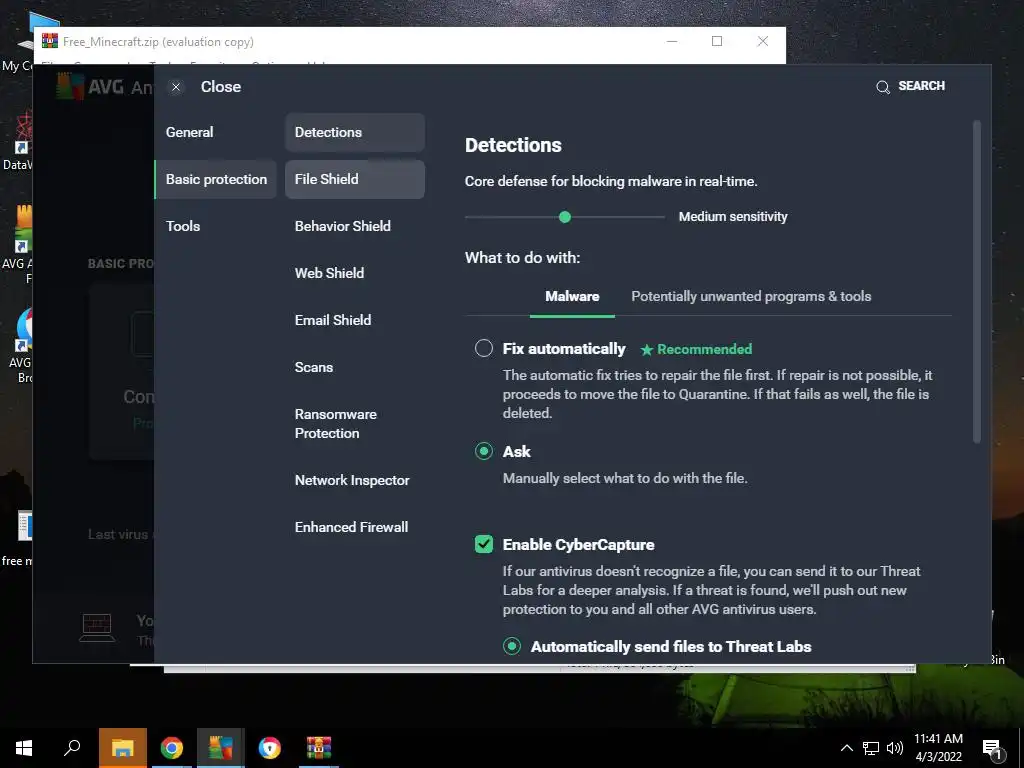Viewport: 1024px width, 768px height.
Task: Switch to the Malware tab
Action: 572,297
